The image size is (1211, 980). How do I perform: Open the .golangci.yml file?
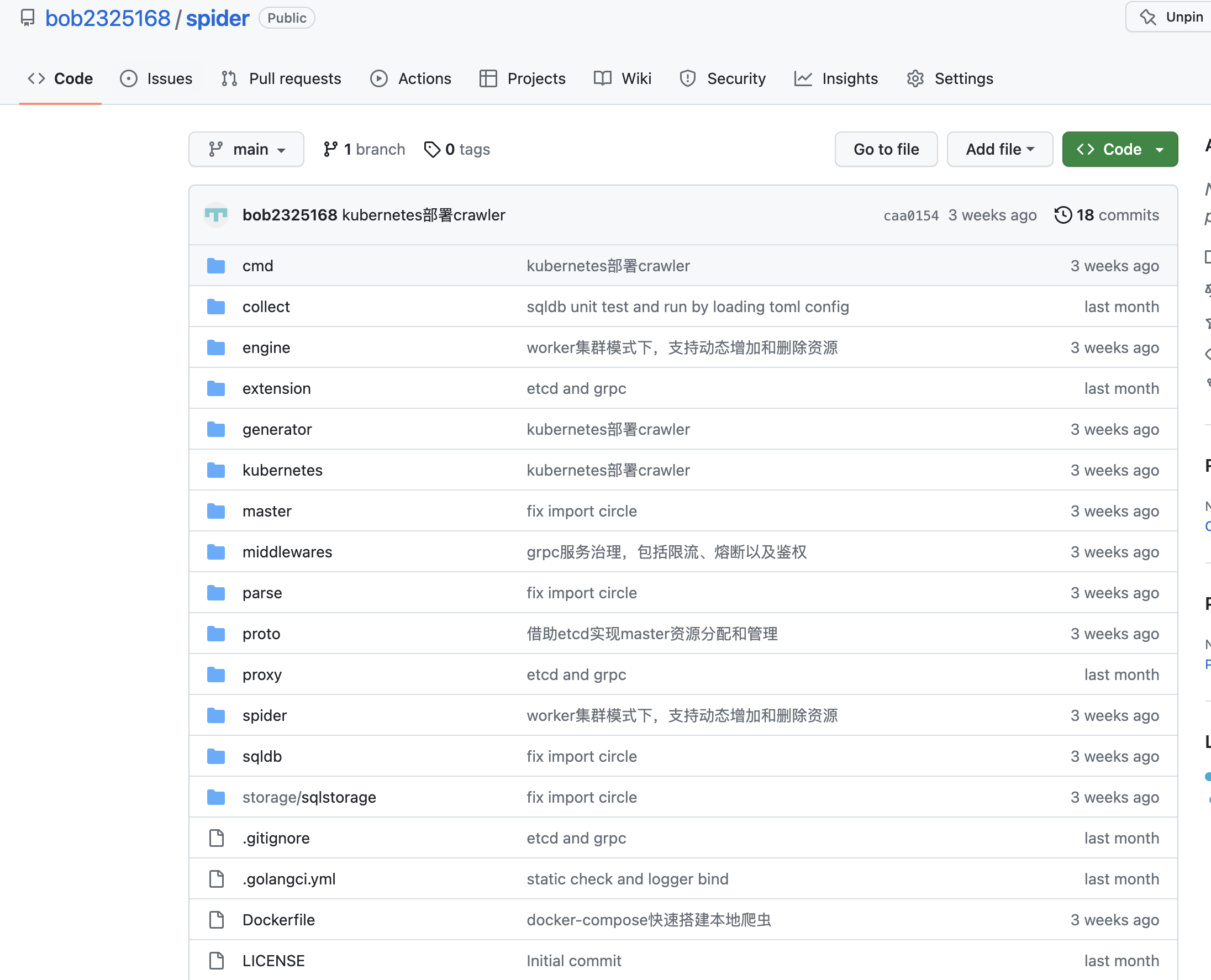289,879
